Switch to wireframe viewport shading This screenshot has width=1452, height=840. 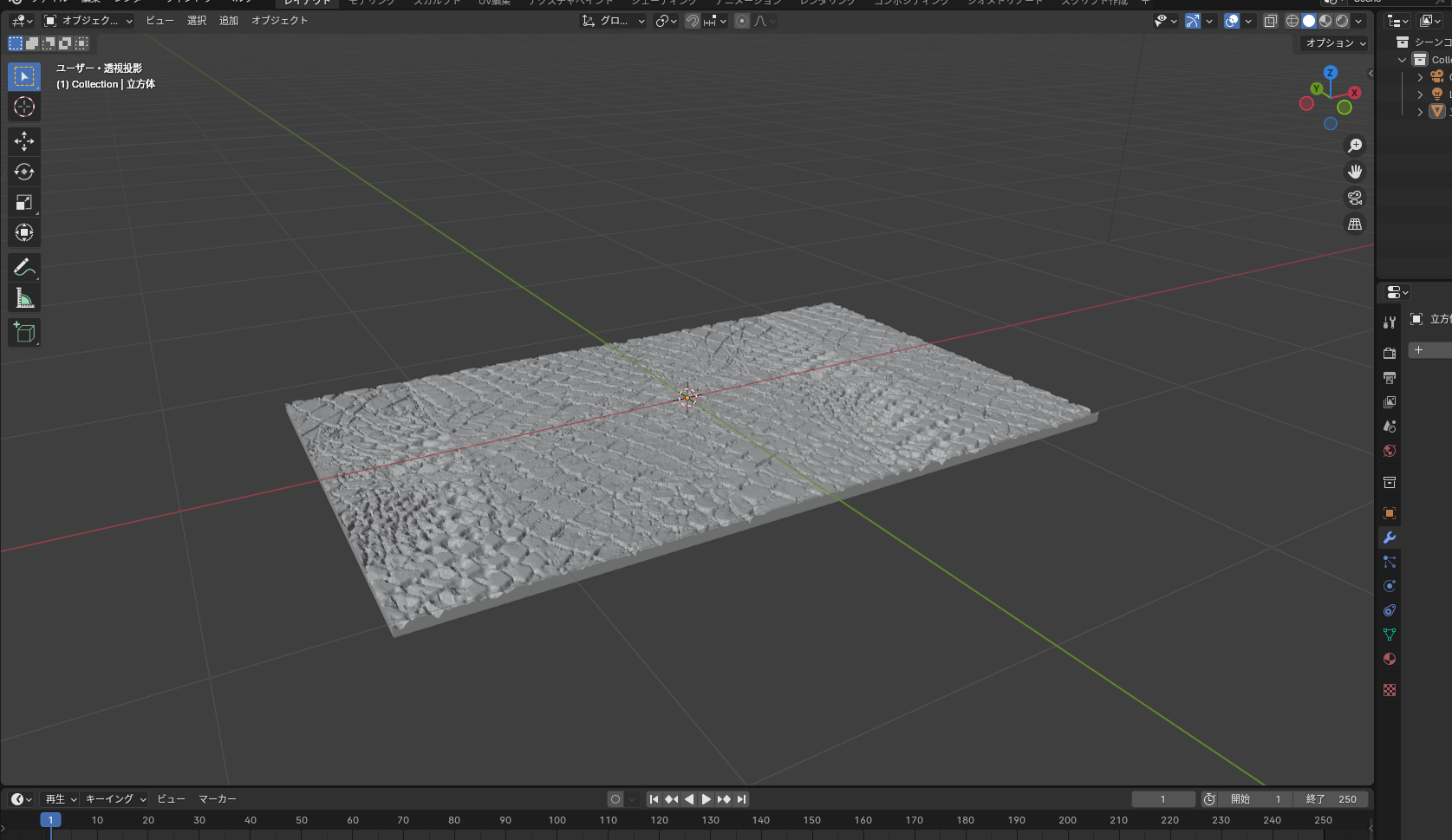(1292, 21)
